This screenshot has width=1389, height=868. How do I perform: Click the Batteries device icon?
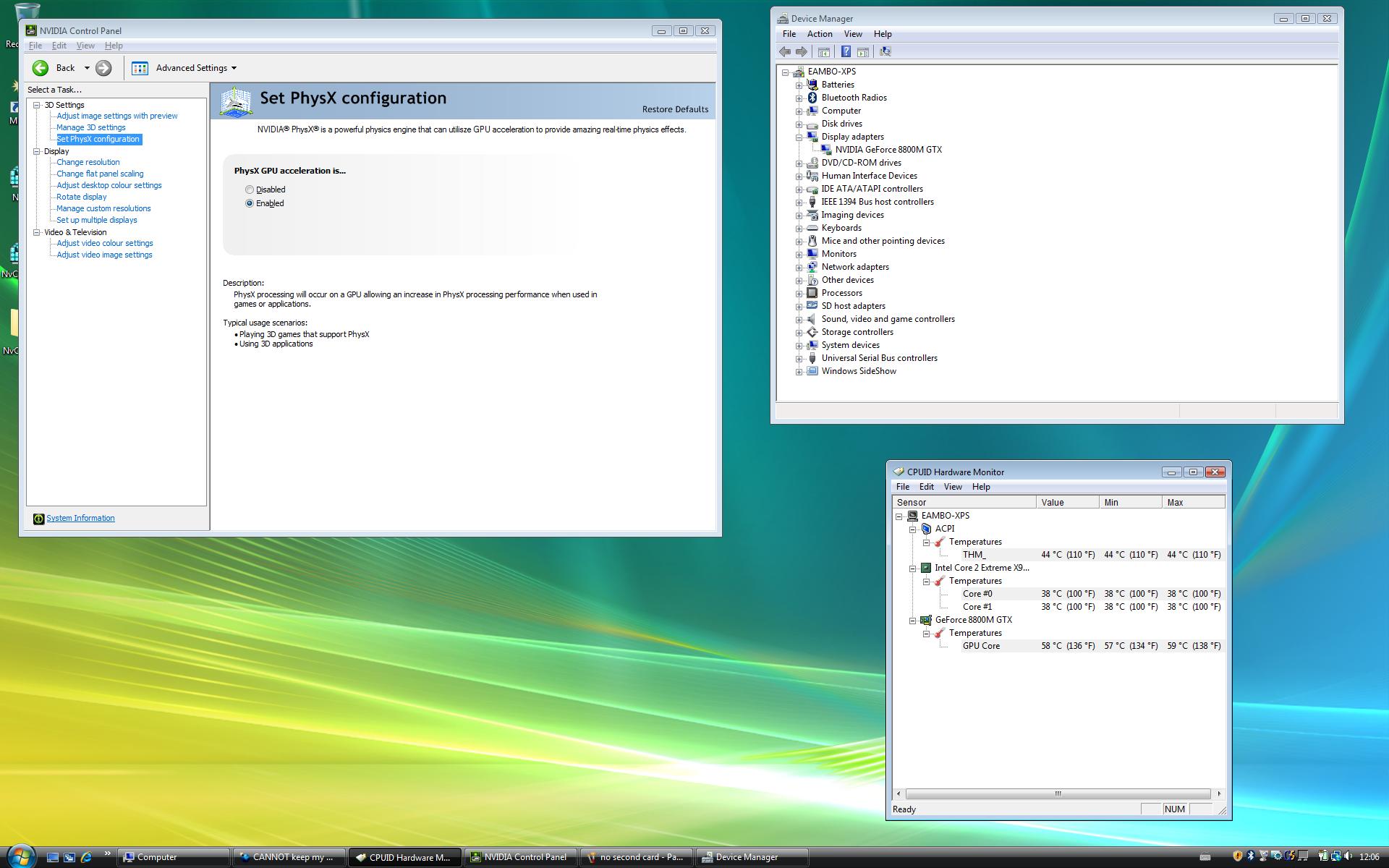pyautogui.click(x=812, y=85)
